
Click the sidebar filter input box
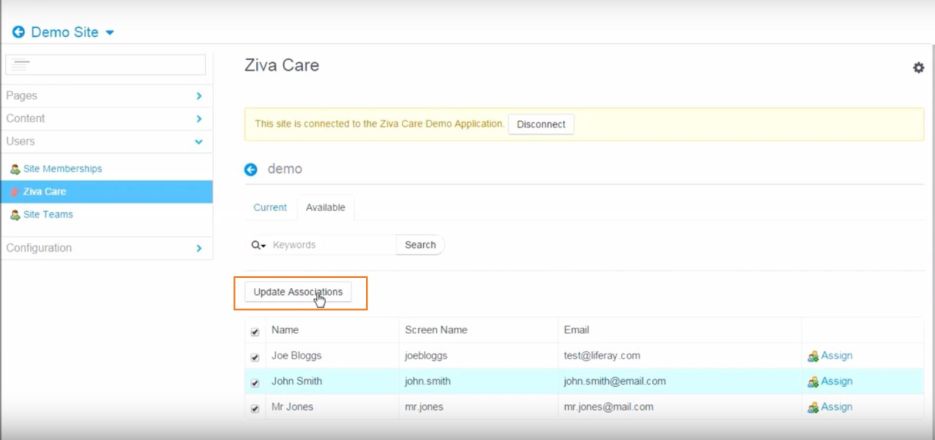106,64
